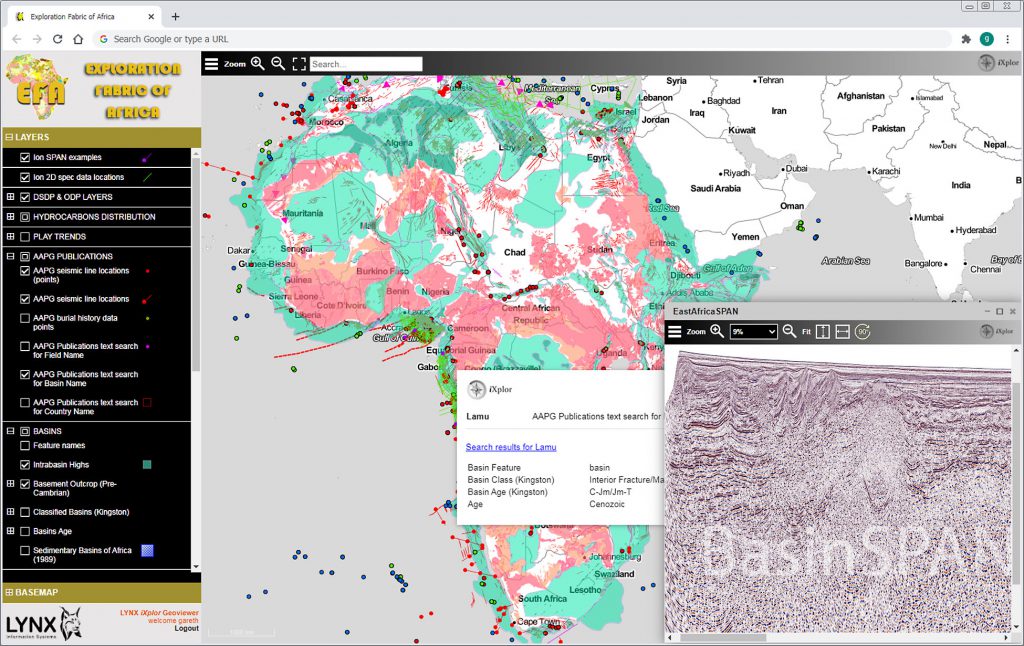
Task: Toggle Basement Outcrop (Pre-Cambrian) checkbox
Action: (x=25, y=484)
